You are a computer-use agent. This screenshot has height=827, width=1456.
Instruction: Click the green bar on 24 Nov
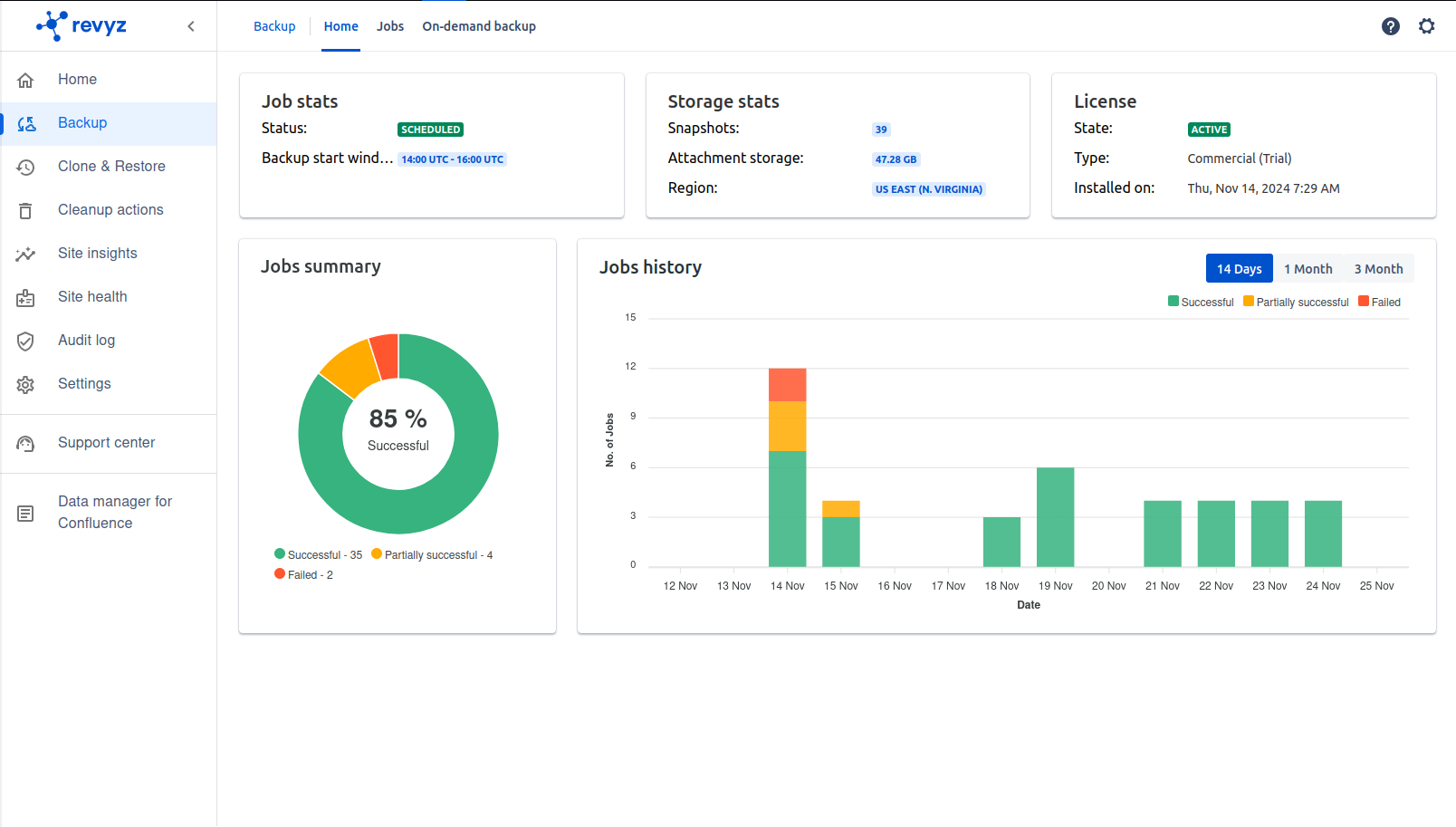click(1323, 534)
